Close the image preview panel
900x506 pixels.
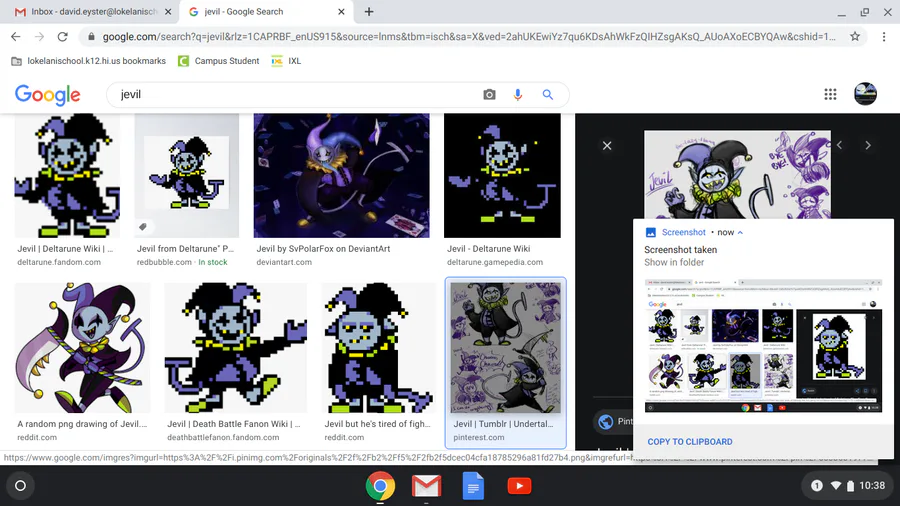coord(607,146)
